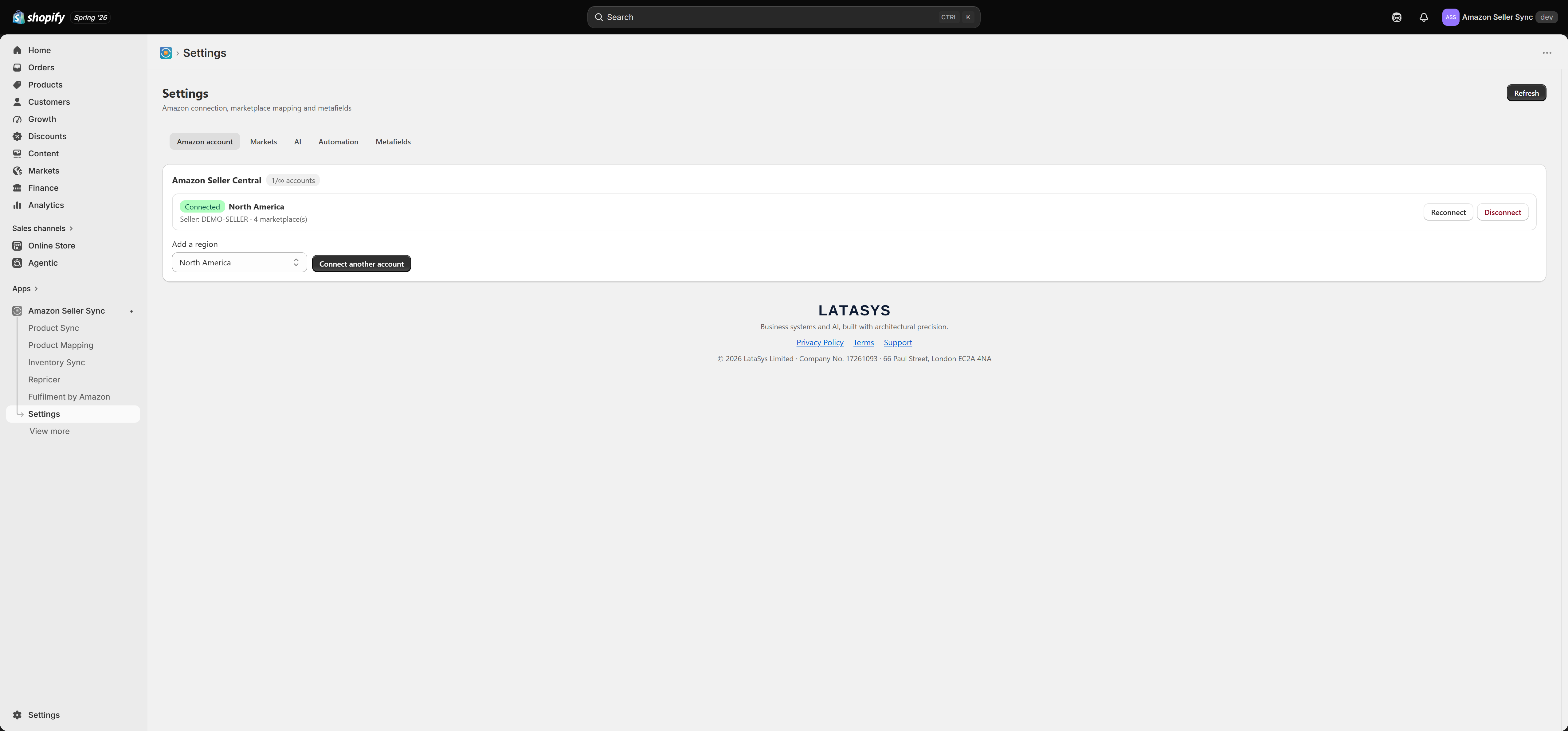Open Inventory Sync in app navigation
Screen dimensions: 1568x731
click(x=57, y=362)
